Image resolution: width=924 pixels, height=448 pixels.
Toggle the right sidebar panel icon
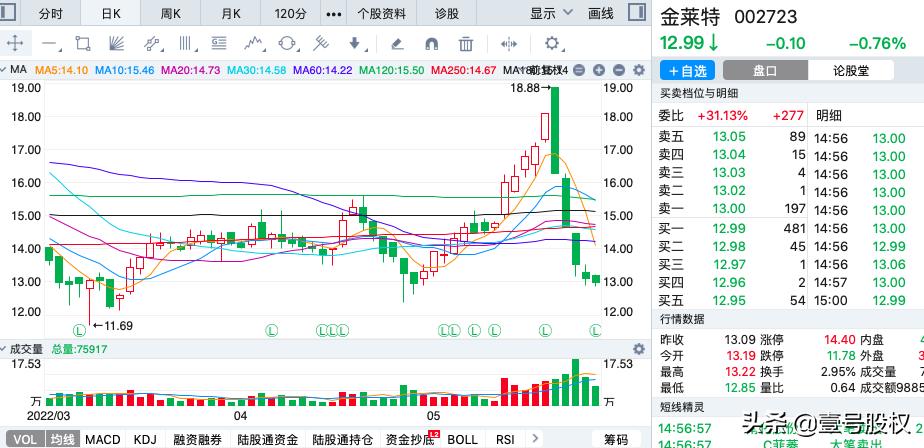coord(637,12)
